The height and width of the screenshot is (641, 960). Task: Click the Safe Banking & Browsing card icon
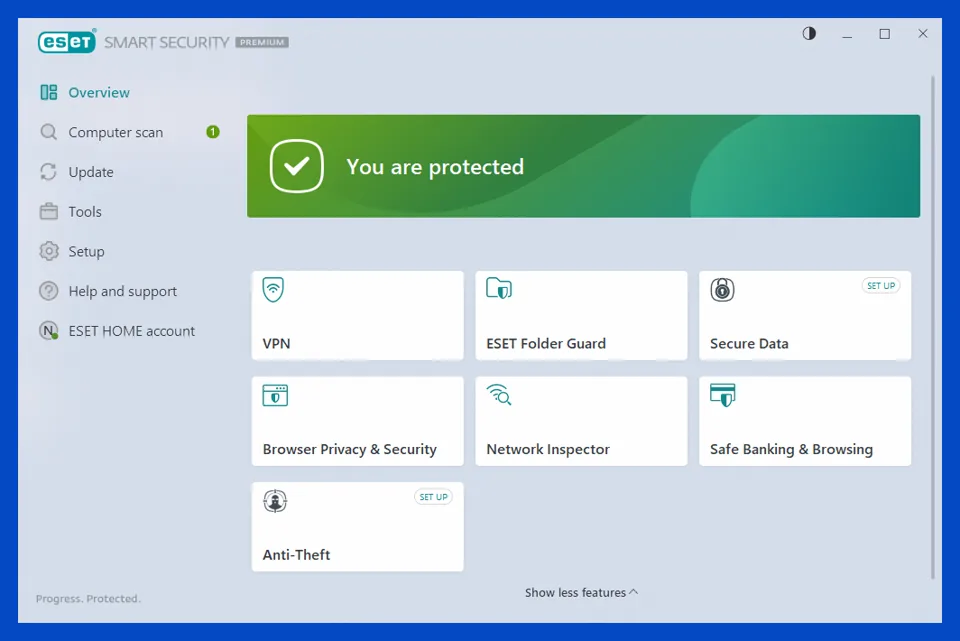pyautogui.click(x=722, y=395)
